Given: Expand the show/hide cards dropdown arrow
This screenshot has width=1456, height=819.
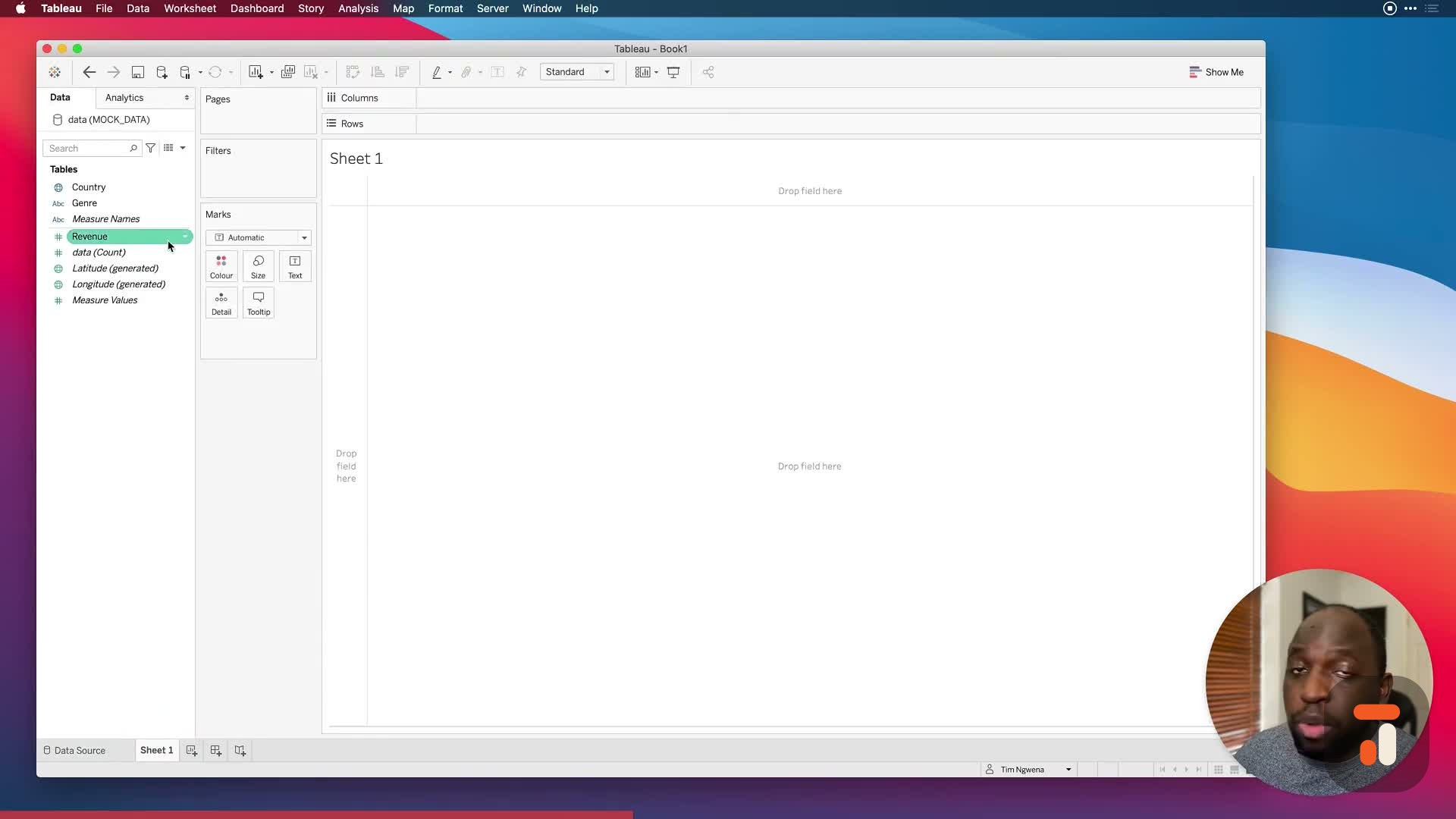Looking at the screenshot, I should click(x=656, y=73).
